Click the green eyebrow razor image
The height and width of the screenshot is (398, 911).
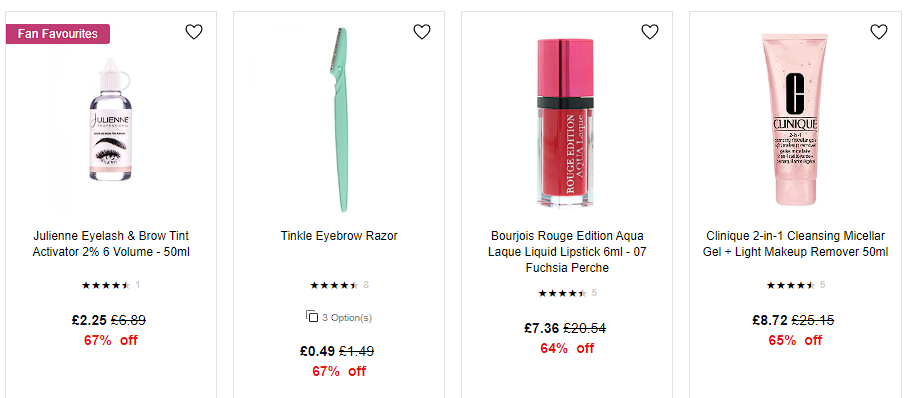tap(339, 120)
